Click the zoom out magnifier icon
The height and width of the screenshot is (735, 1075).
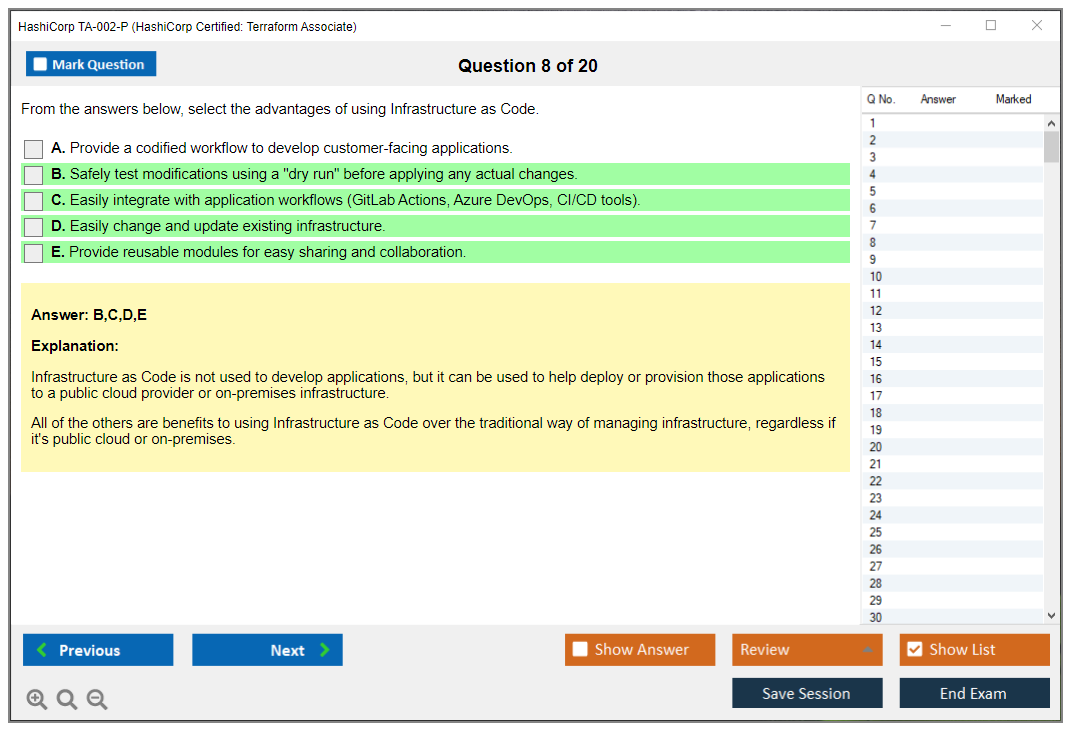97,699
